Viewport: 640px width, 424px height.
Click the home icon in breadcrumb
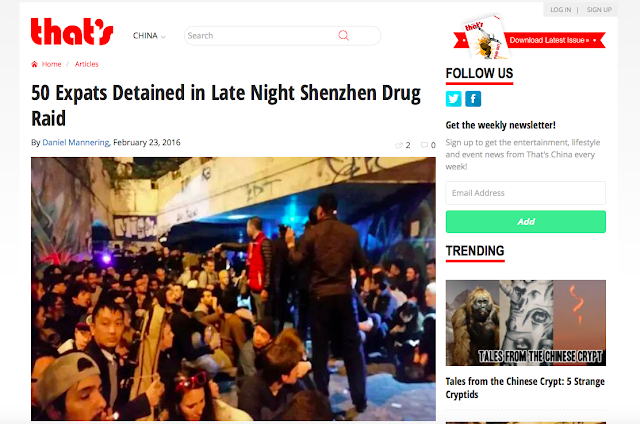[34, 64]
